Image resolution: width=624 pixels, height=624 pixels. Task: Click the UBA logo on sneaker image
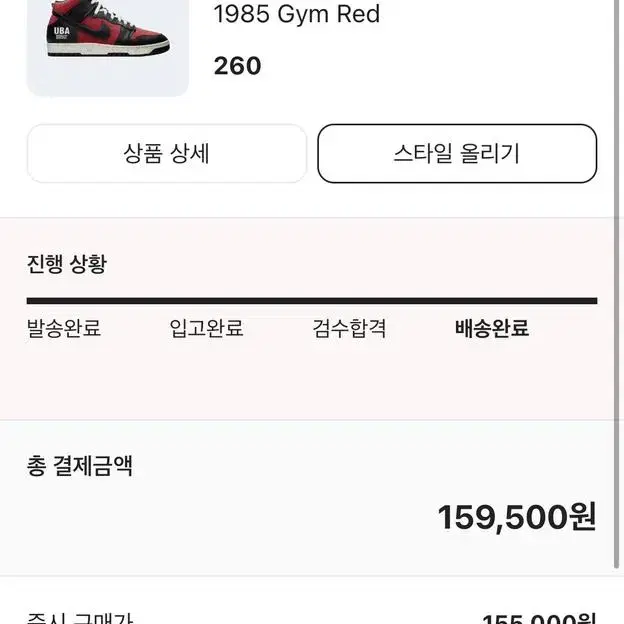(x=62, y=33)
